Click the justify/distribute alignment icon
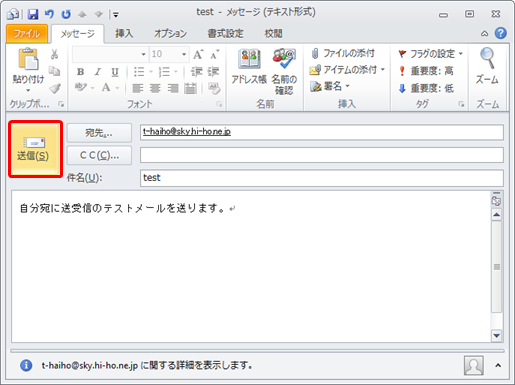515x385 pixels. point(190,88)
